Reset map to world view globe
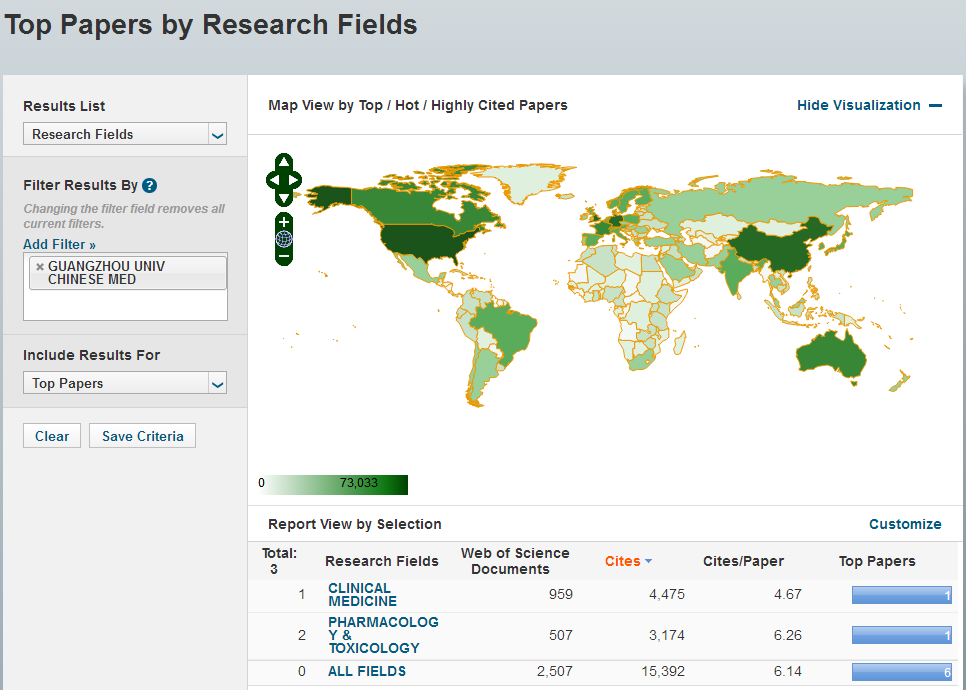Image resolution: width=966 pixels, height=690 pixels. 284,239
